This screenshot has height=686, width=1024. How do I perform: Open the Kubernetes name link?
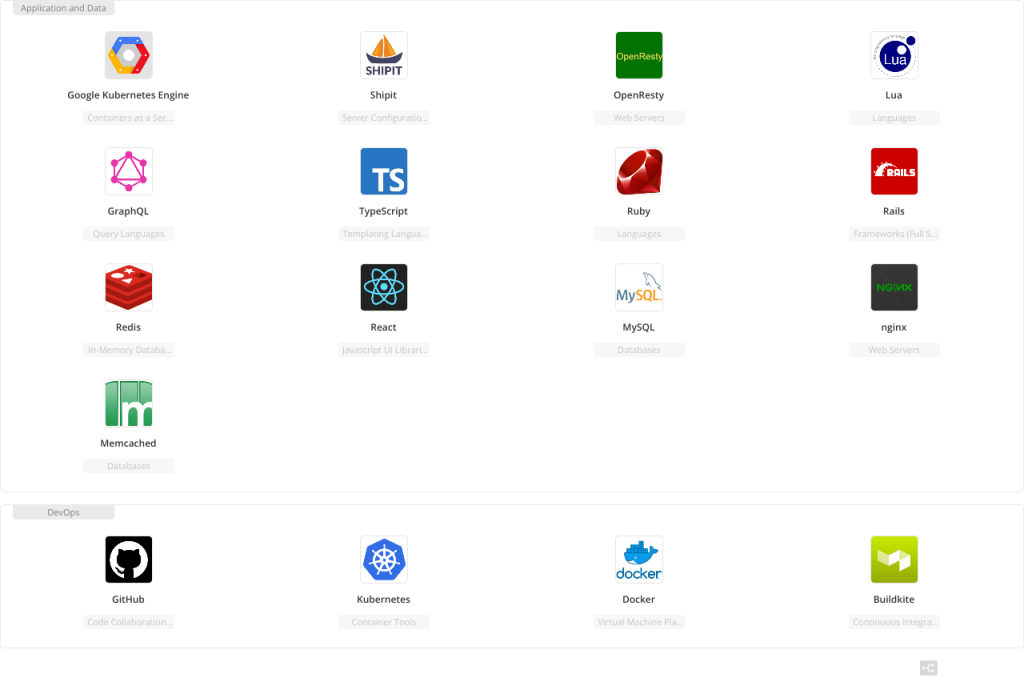383,599
